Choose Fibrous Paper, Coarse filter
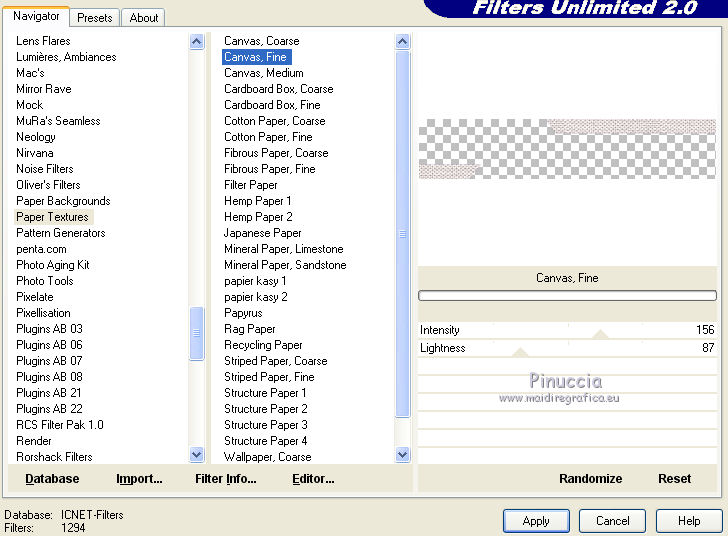This screenshot has width=728, height=536. point(276,153)
